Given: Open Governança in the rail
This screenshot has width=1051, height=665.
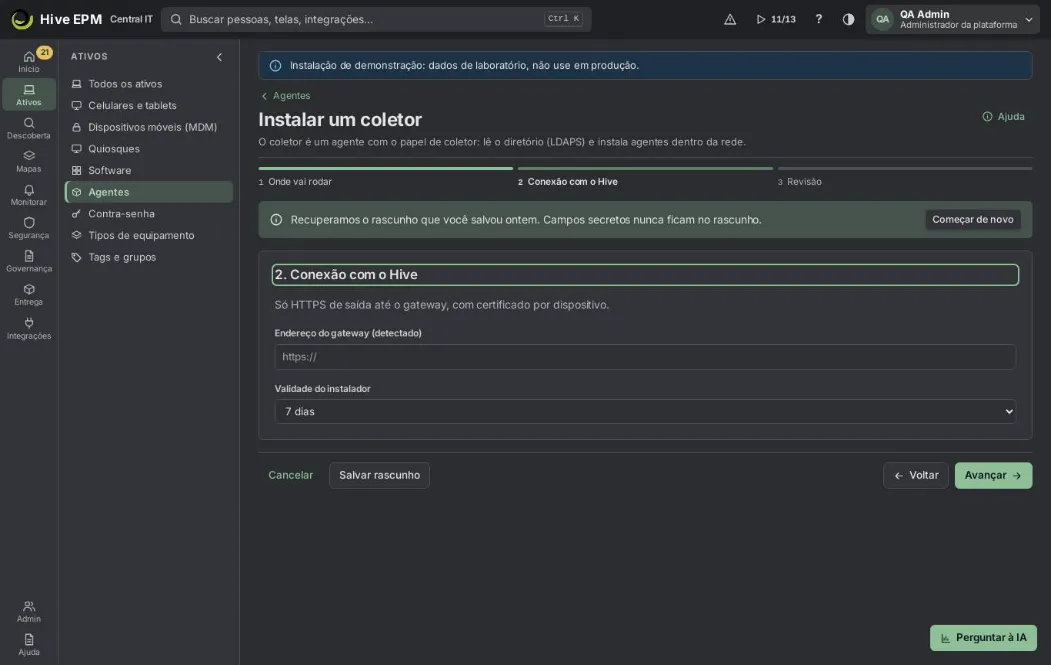Looking at the screenshot, I should pyautogui.click(x=29, y=261).
